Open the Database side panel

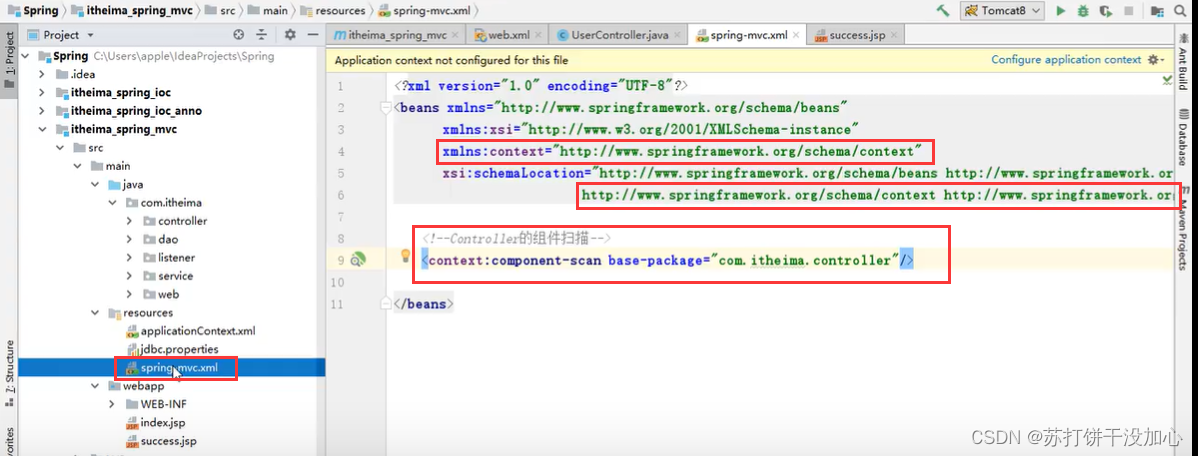1183,139
